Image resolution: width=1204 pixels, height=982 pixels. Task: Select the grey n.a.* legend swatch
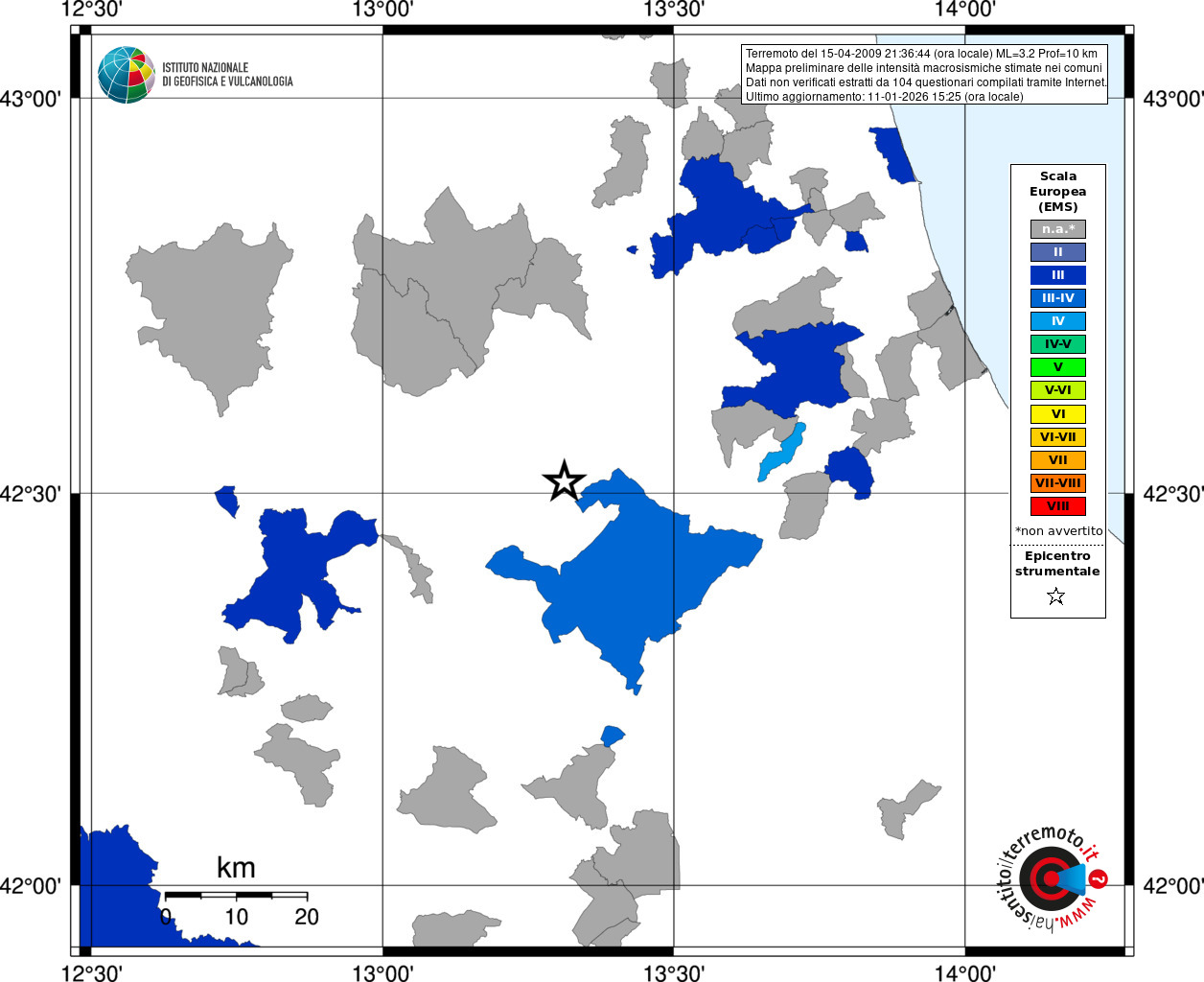(1058, 229)
